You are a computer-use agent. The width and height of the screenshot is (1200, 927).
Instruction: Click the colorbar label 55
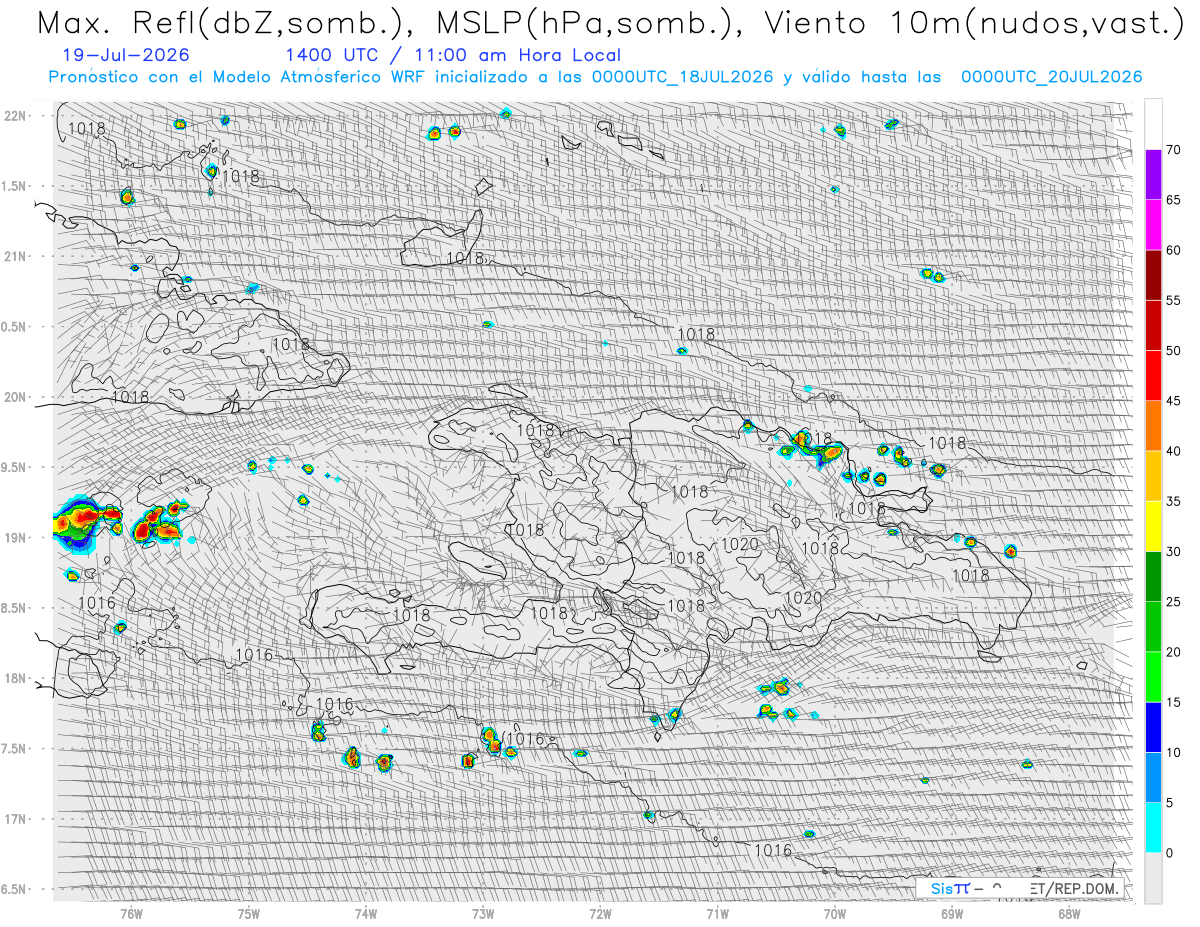tap(1173, 300)
